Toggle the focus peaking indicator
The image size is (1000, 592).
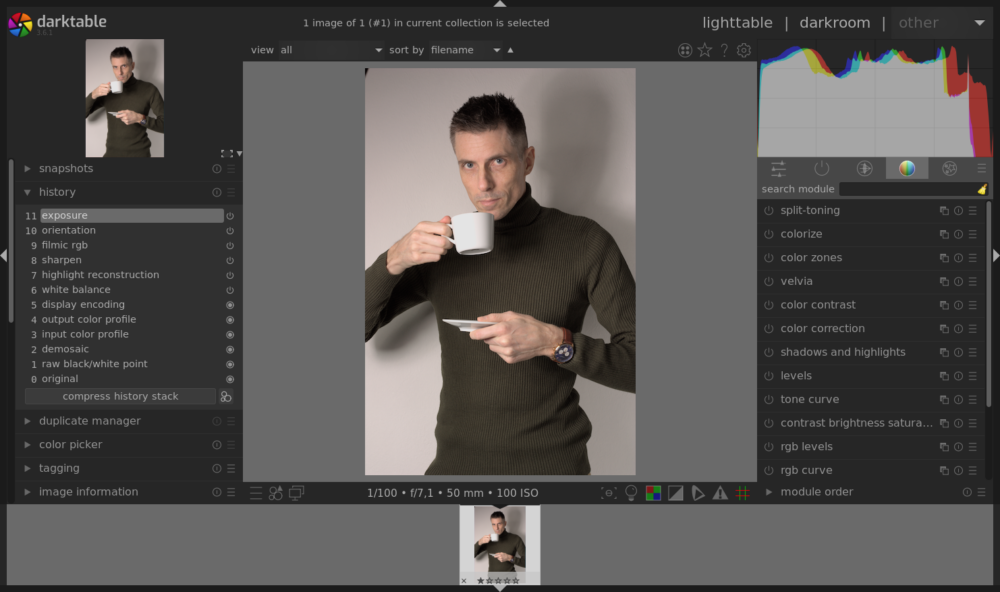pyautogui.click(x=609, y=492)
